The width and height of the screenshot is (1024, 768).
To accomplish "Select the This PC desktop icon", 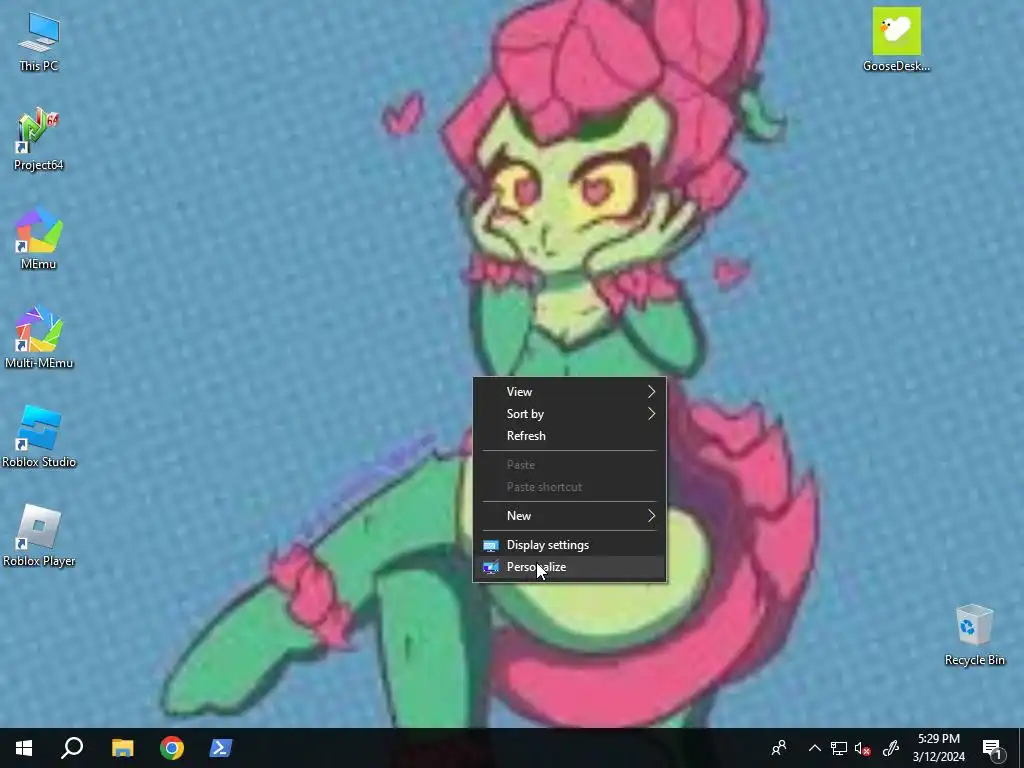I will point(39,42).
